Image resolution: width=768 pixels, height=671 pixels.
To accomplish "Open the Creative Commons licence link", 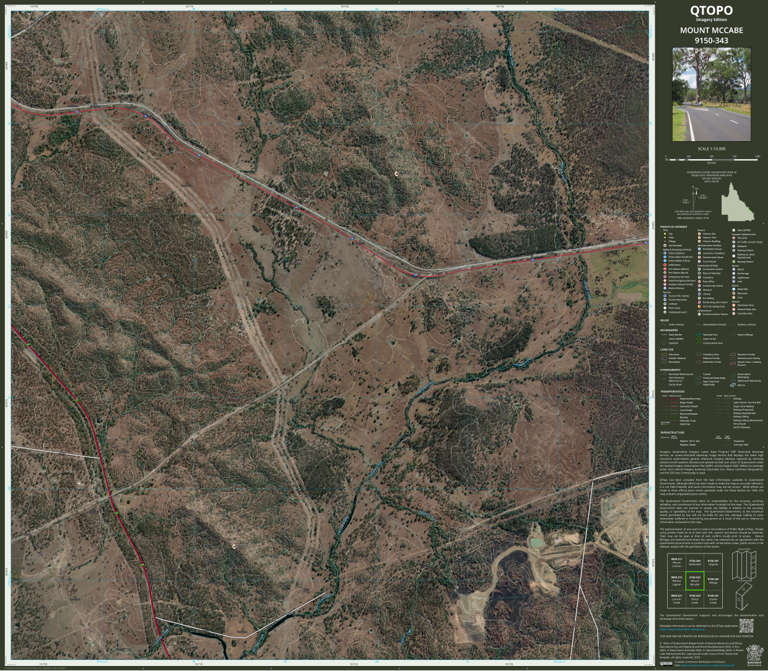I will (707, 665).
